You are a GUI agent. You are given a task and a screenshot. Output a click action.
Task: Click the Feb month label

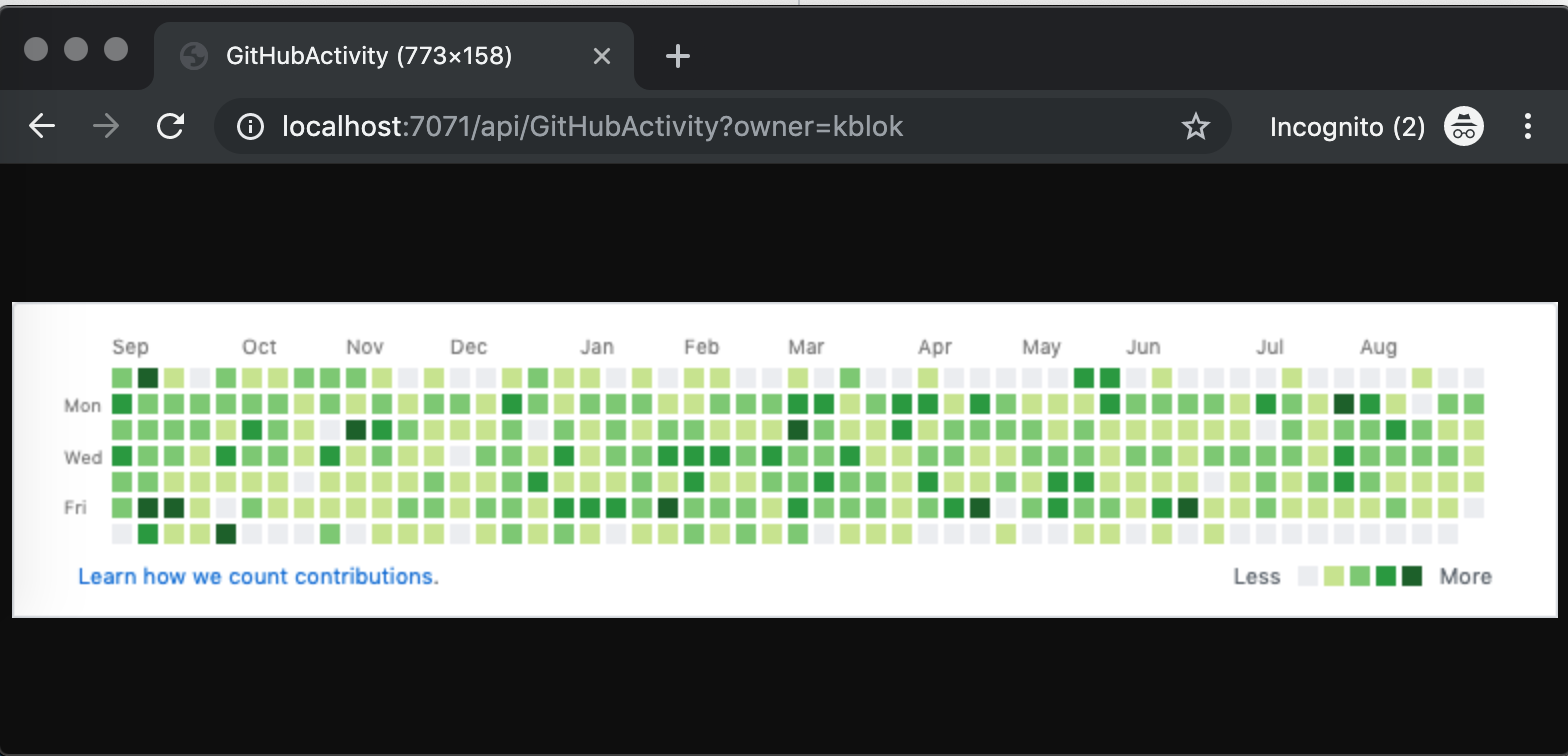701,347
